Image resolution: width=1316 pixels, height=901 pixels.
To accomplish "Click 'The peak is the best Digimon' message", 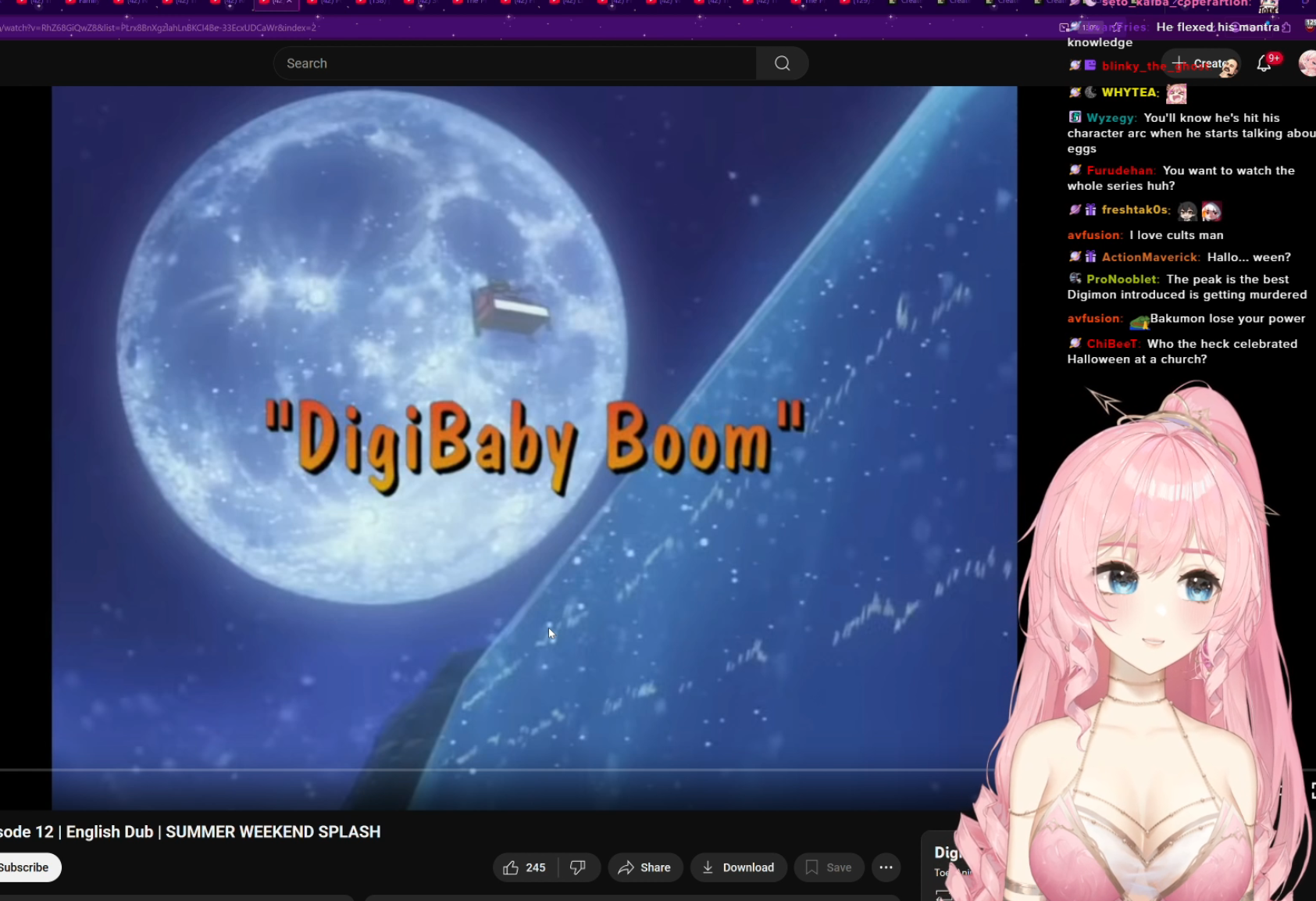I will [x=1187, y=287].
